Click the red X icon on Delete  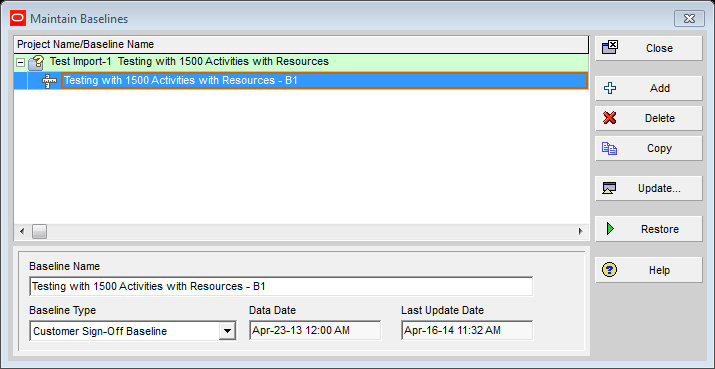pos(610,118)
